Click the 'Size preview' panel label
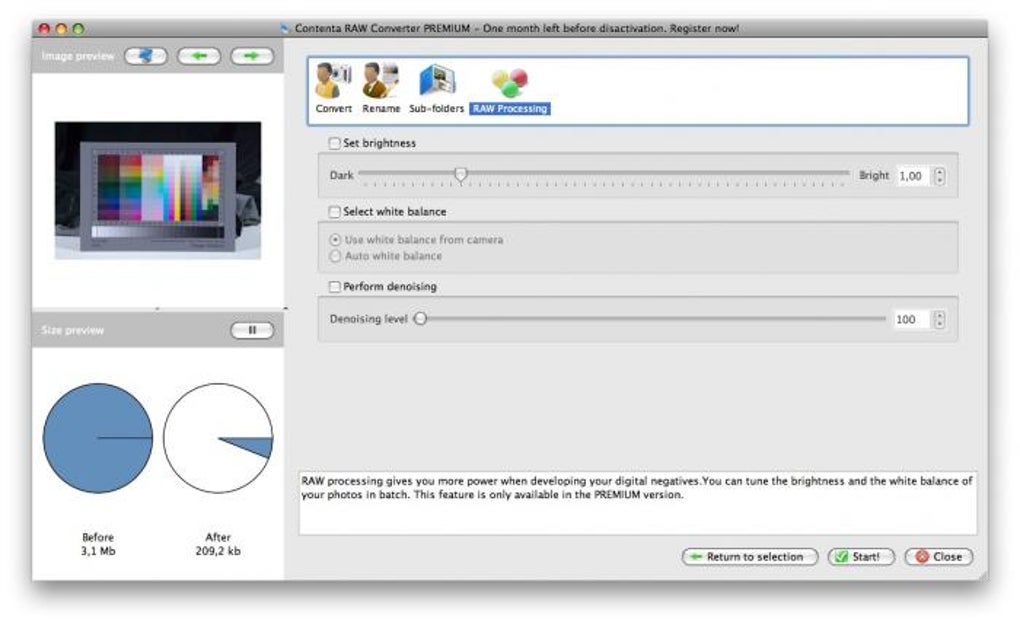This screenshot has width=1020, height=625. [x=72, y=330]
